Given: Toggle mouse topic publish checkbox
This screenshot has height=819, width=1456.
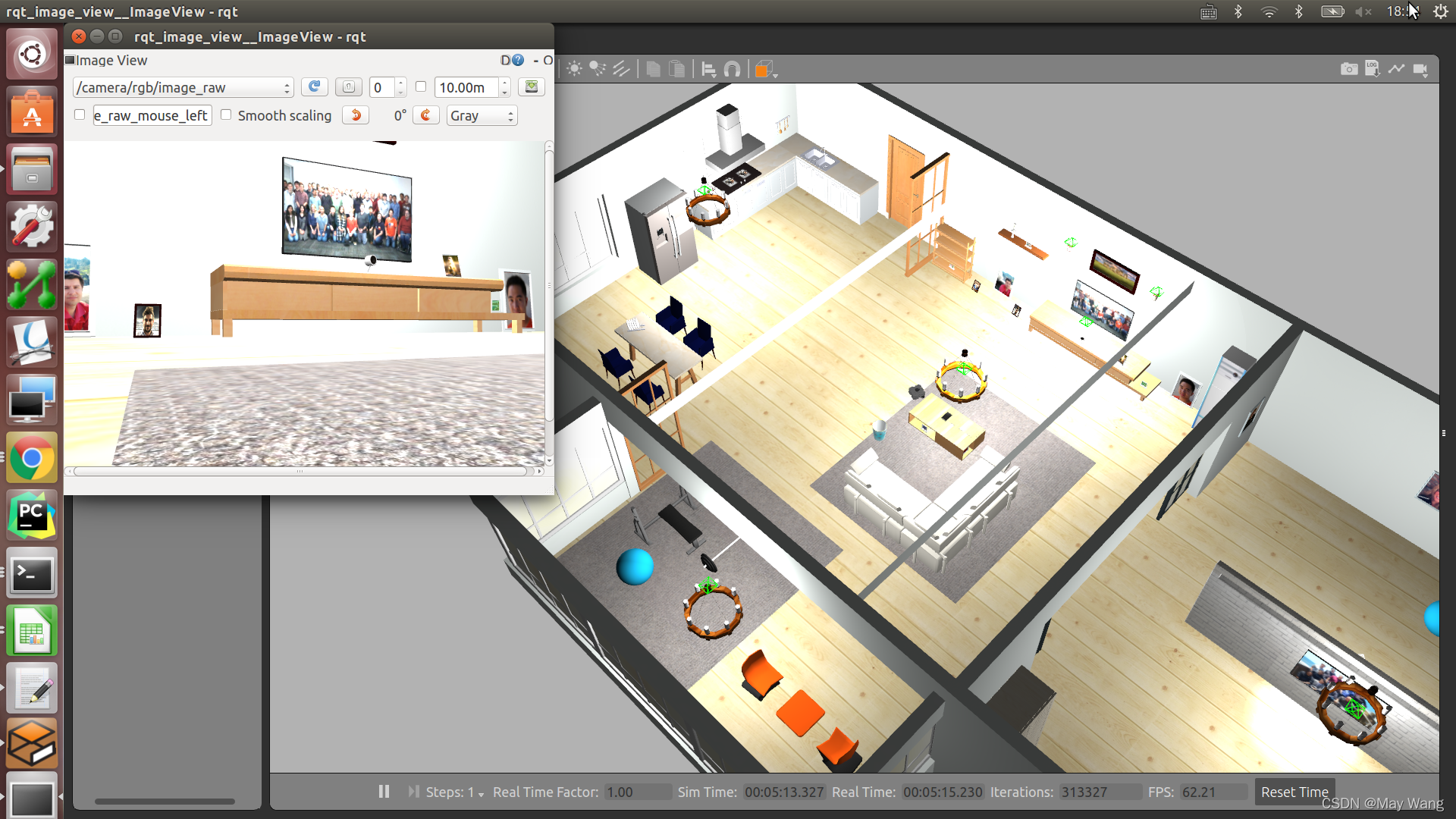Looking at the screenshot, I should click(80, 115).
